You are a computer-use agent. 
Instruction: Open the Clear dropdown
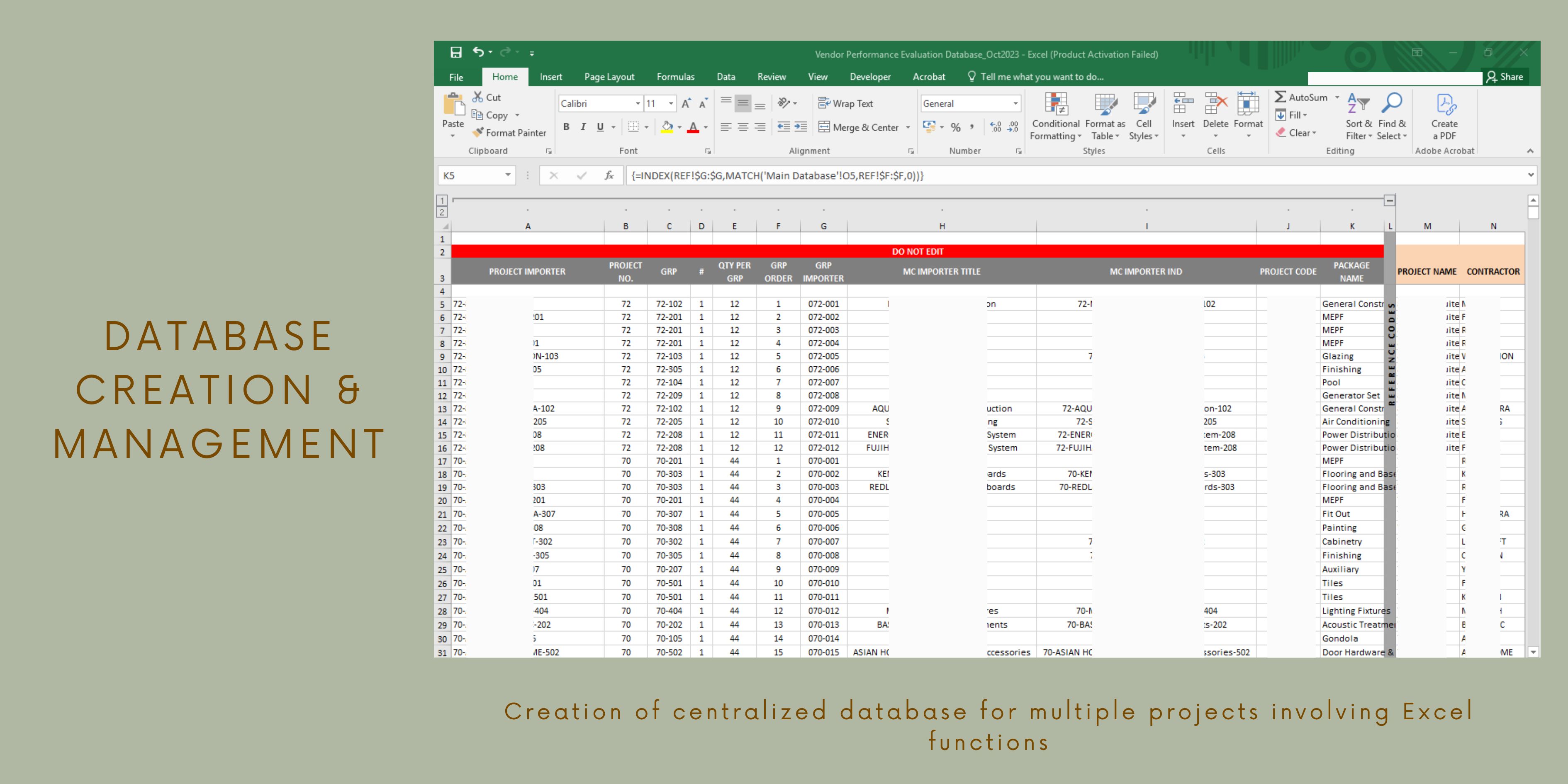(x=1296, y=133)
